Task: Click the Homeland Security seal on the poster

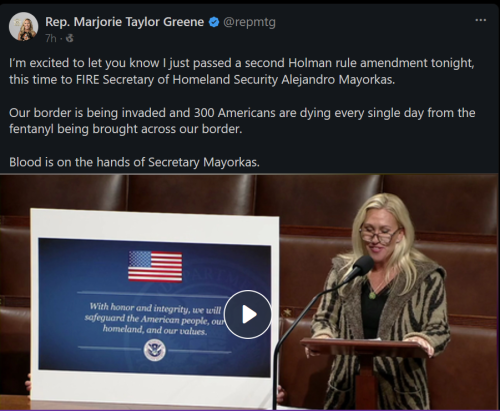Action: coord(155,350)
